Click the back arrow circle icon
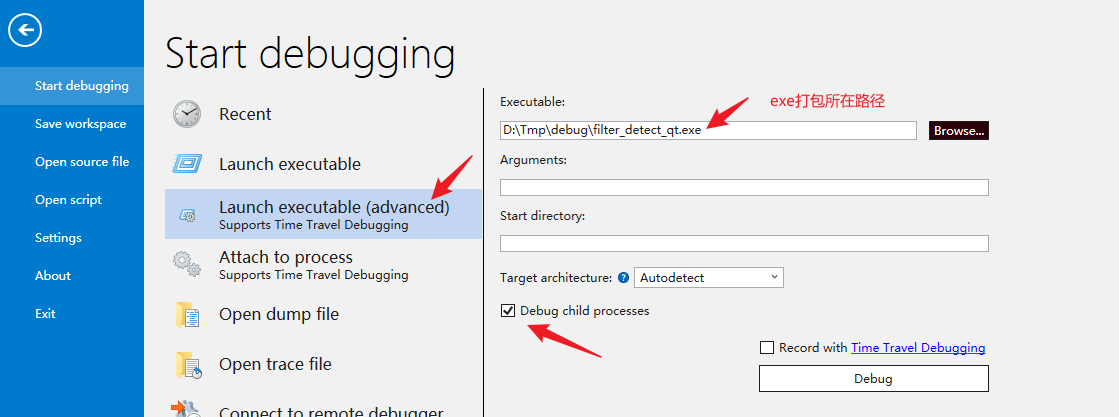This screenshot has width=1119, height=417. (x=25, y=30)
